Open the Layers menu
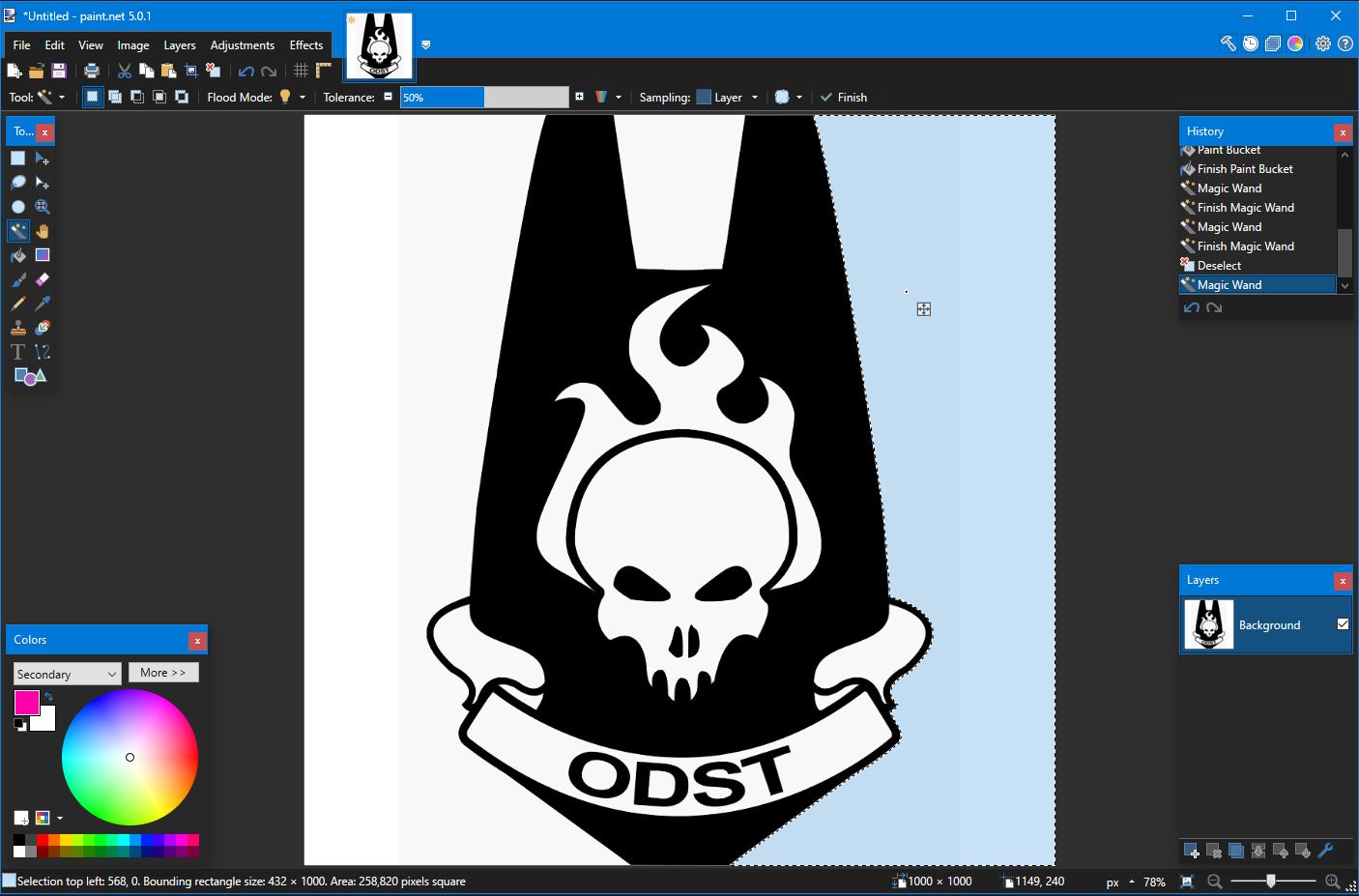 pyautogui.click(x=180, y=44)
